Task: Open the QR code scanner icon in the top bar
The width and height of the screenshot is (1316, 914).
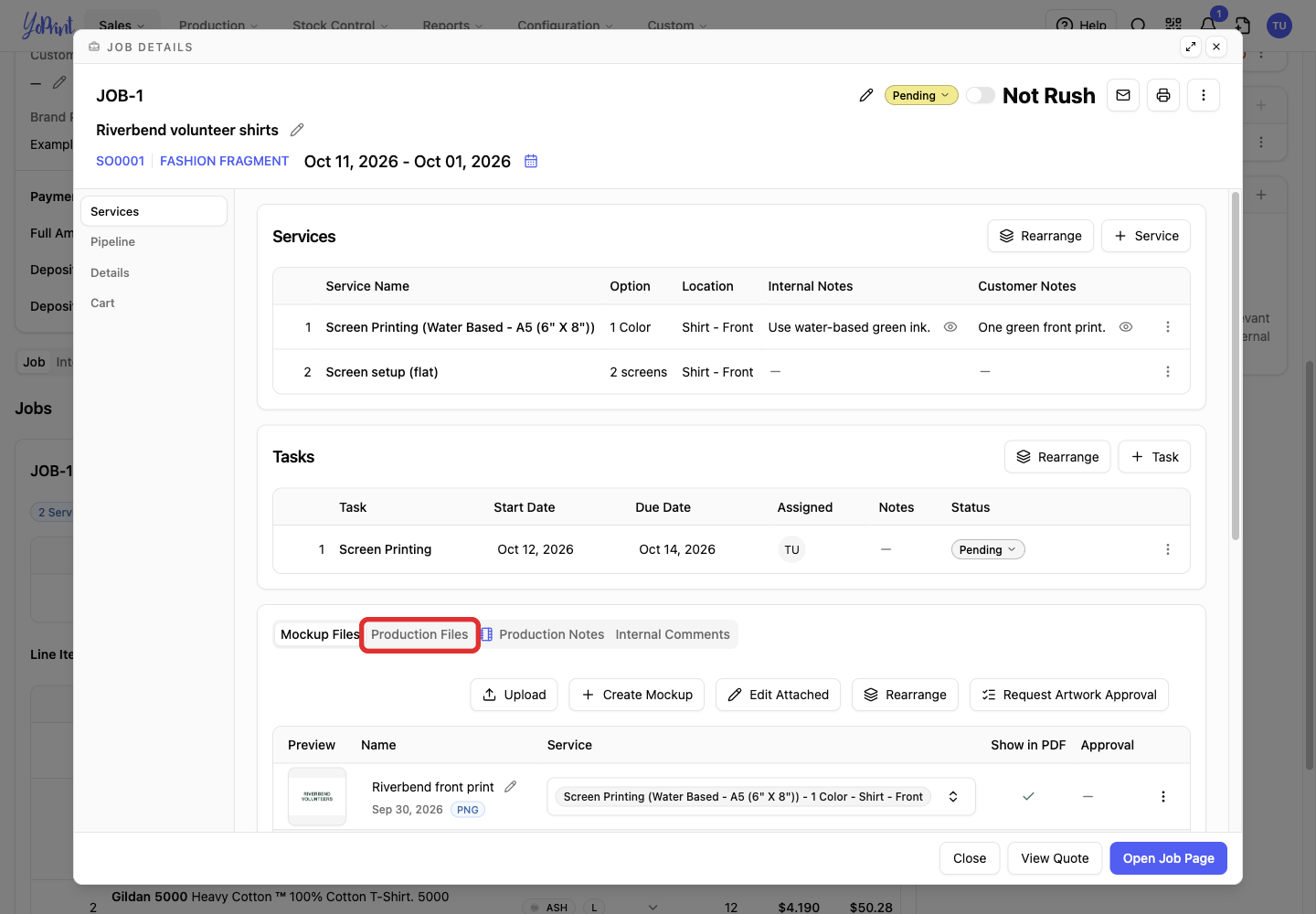Action: coord(1173,25)
